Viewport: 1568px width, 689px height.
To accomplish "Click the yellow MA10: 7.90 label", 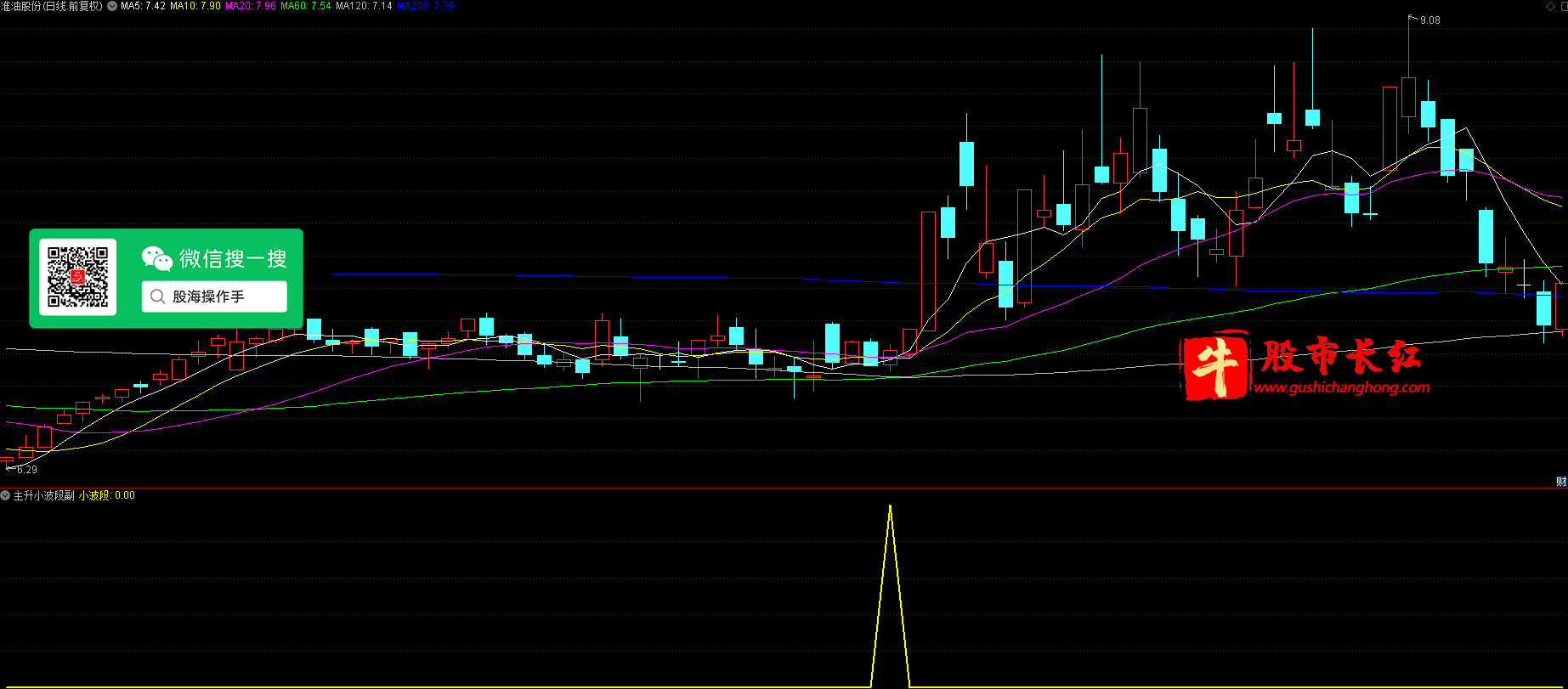I will 195,6.
